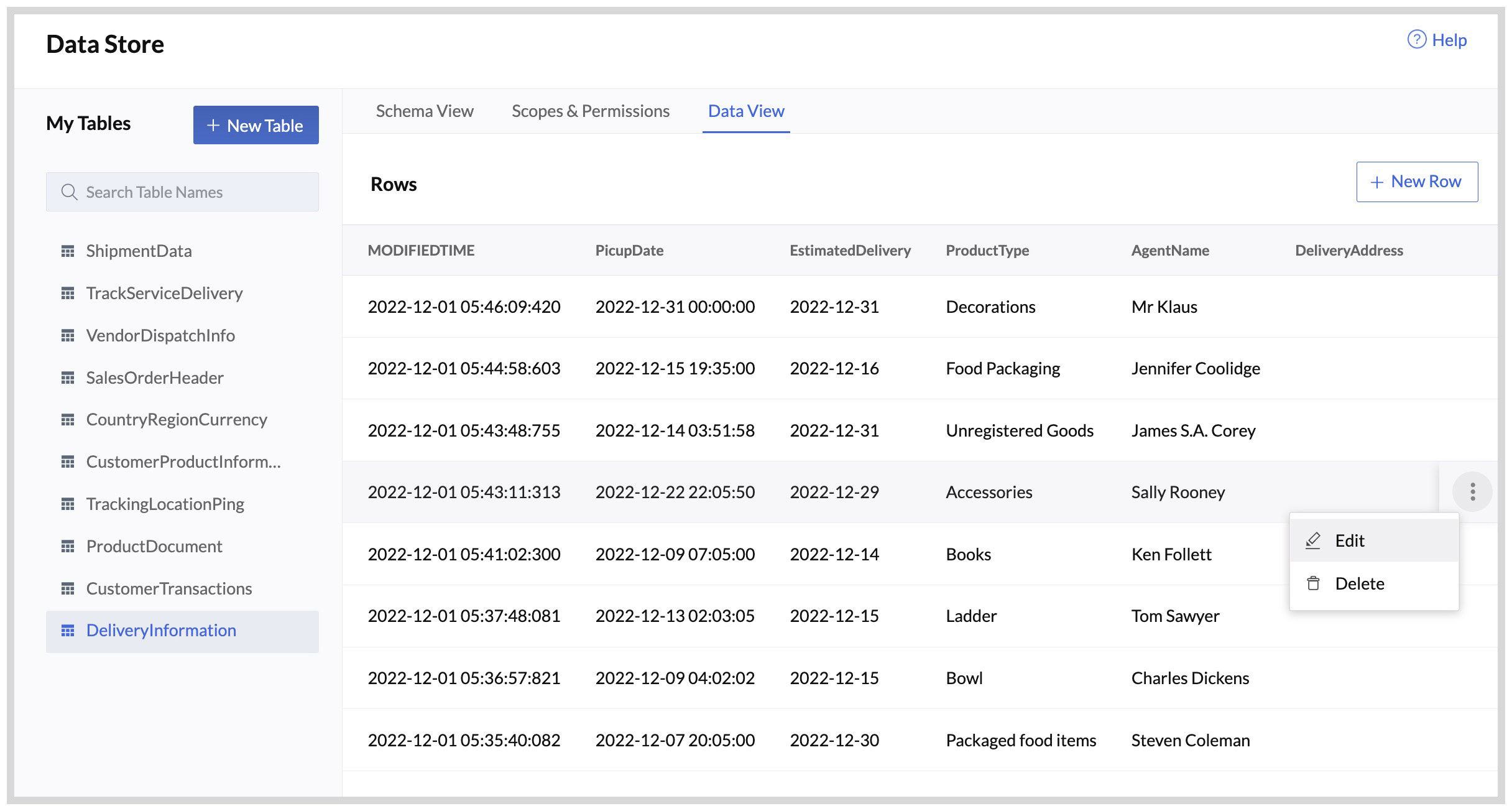Open the Scopes & Permissions tab
The height and width of the screenshot is (811, 1512).
click(590, 111)
